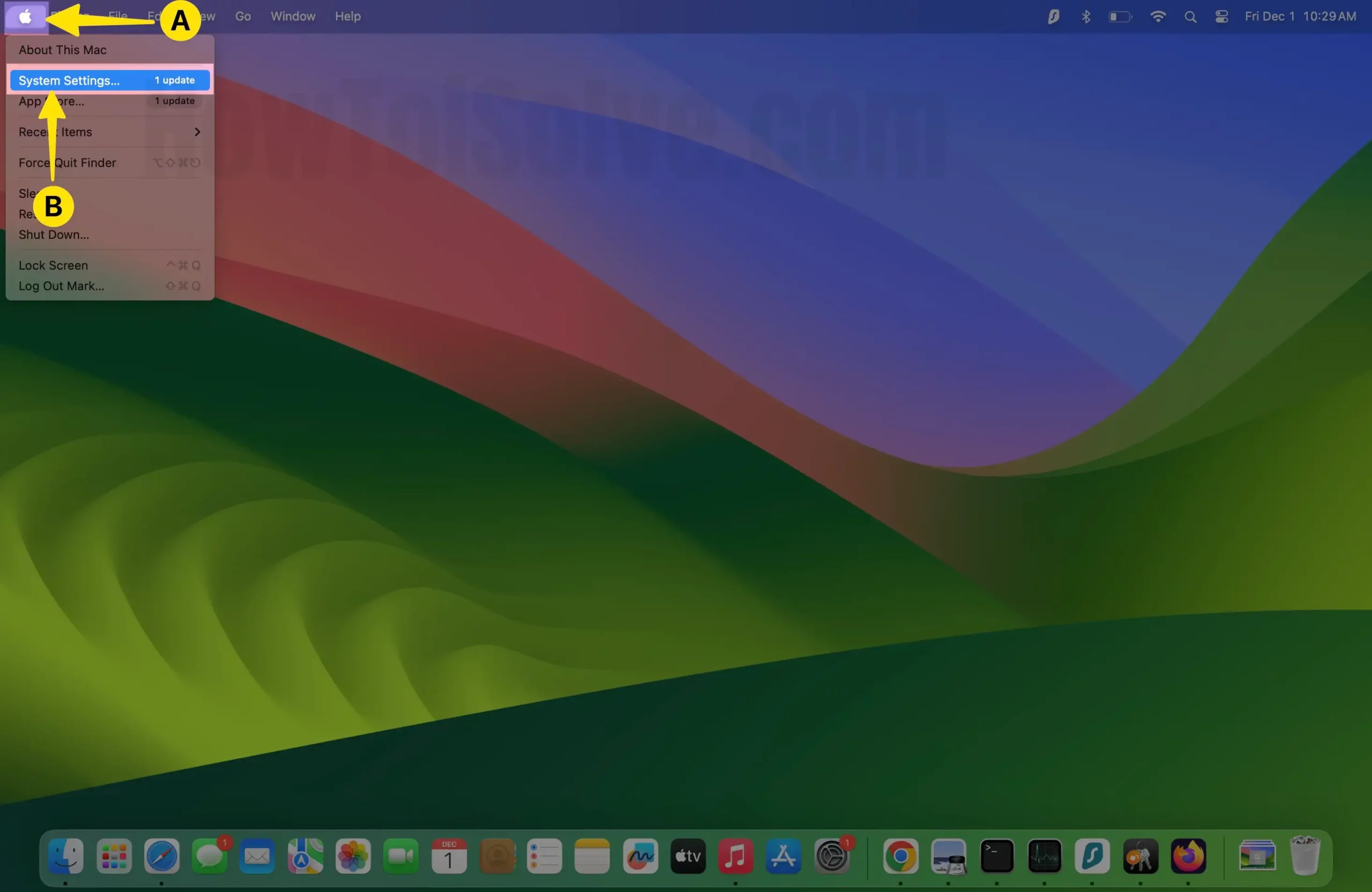Select About This Mac

tap(62, 50)
